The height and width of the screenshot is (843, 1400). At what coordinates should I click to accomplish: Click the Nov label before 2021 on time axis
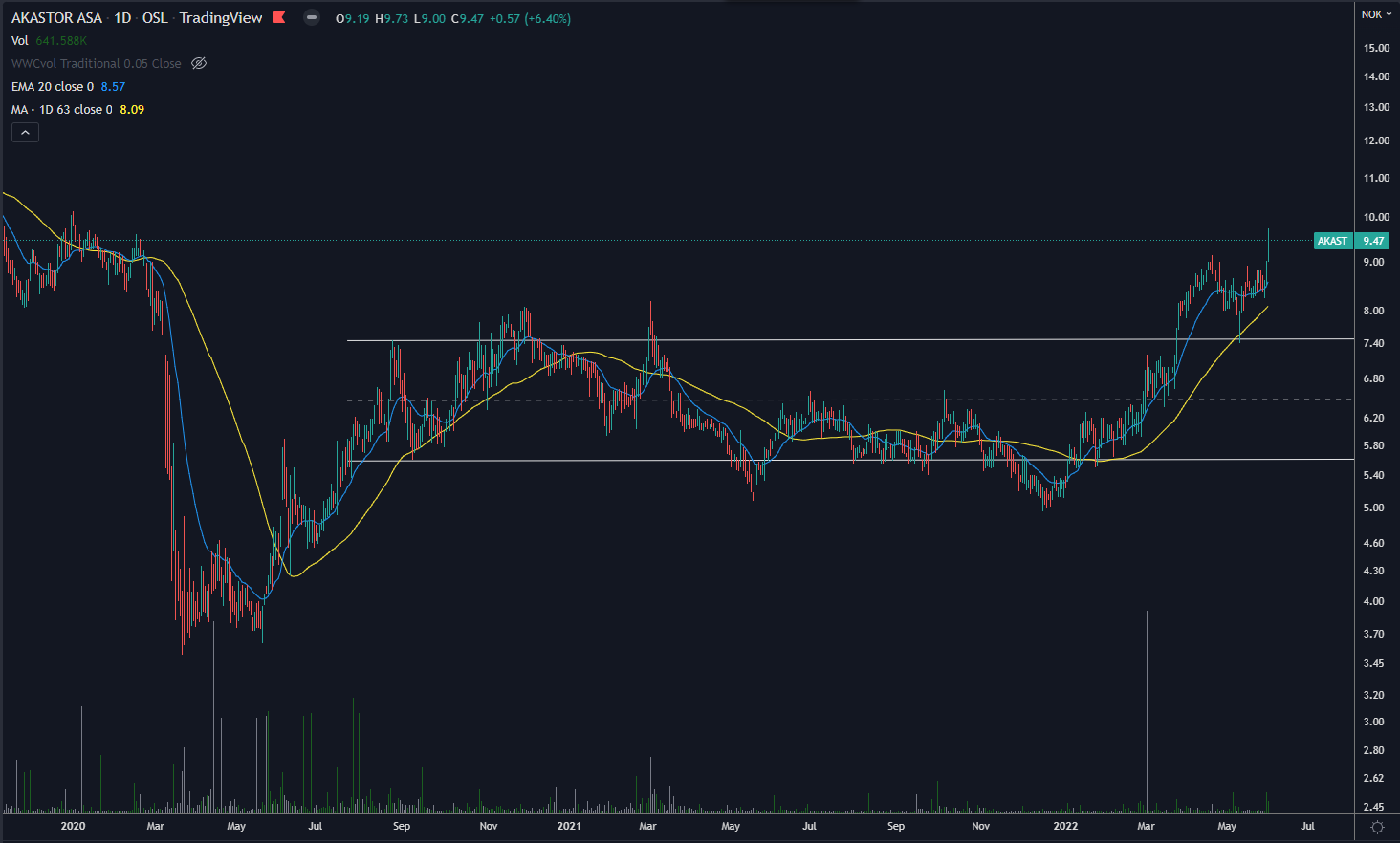[489, 826]
